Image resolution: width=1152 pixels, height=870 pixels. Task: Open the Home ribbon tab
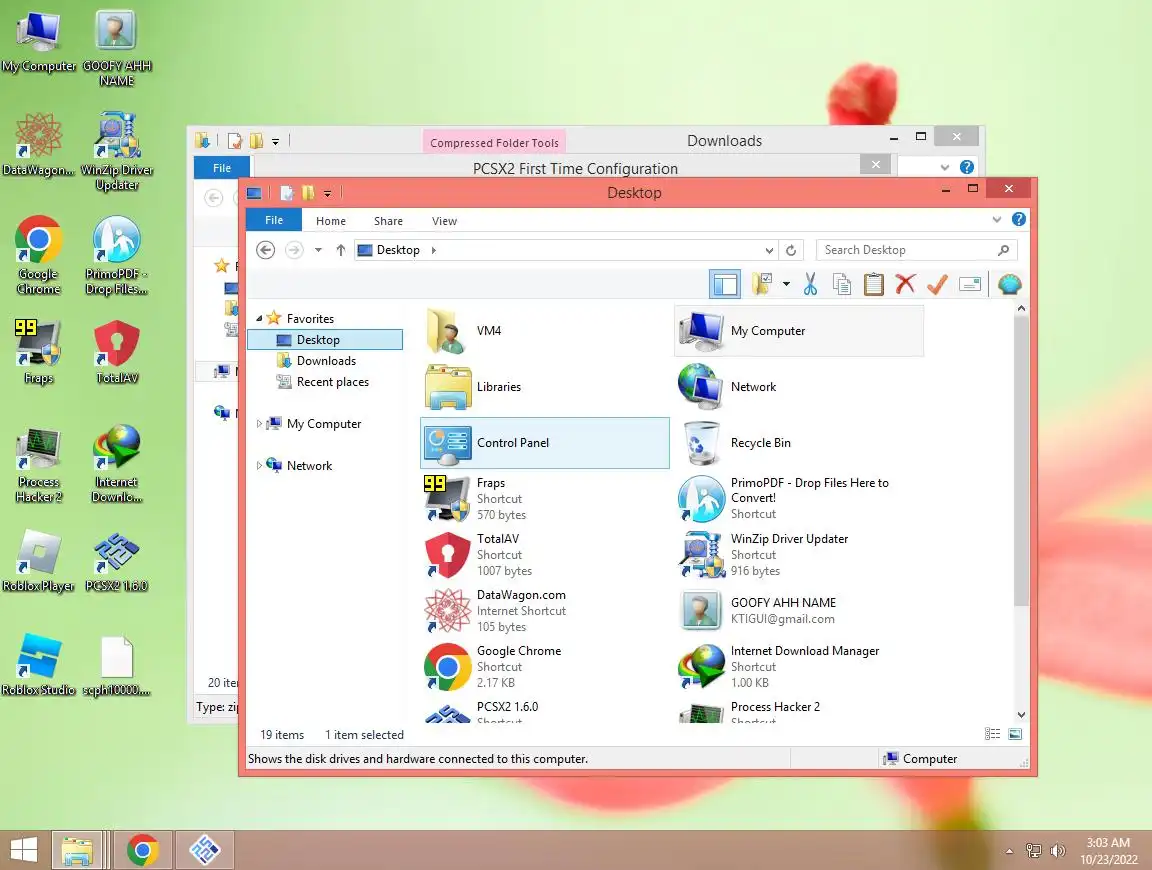coord(331,221)
